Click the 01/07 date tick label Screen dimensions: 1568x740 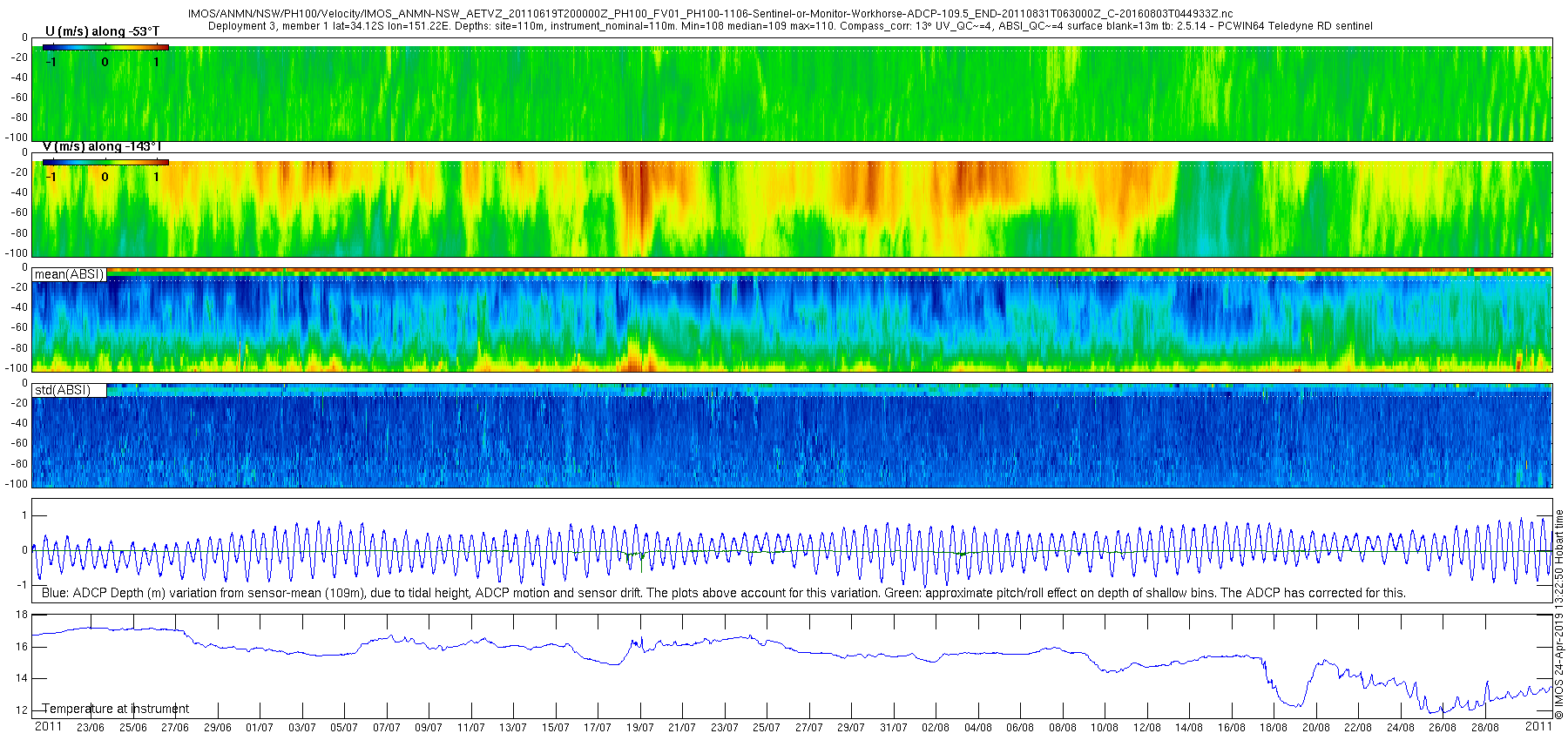pyautogui.click(x=260, y=727)
